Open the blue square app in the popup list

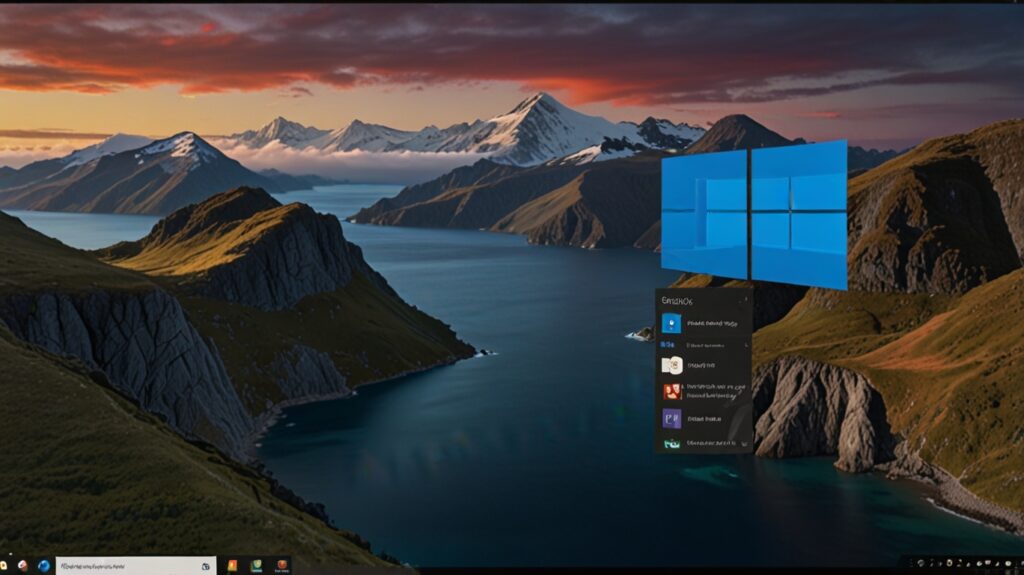(x=671, y=323)
